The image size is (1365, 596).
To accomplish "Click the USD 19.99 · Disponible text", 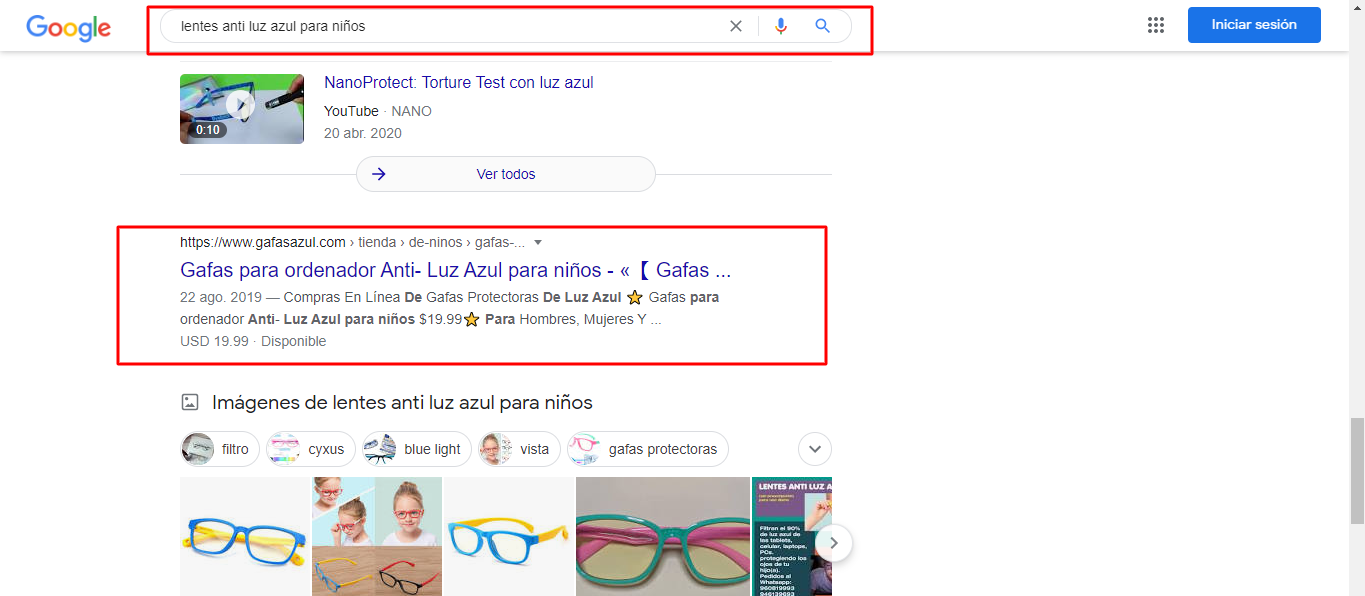I will click(x=253, y=341).
